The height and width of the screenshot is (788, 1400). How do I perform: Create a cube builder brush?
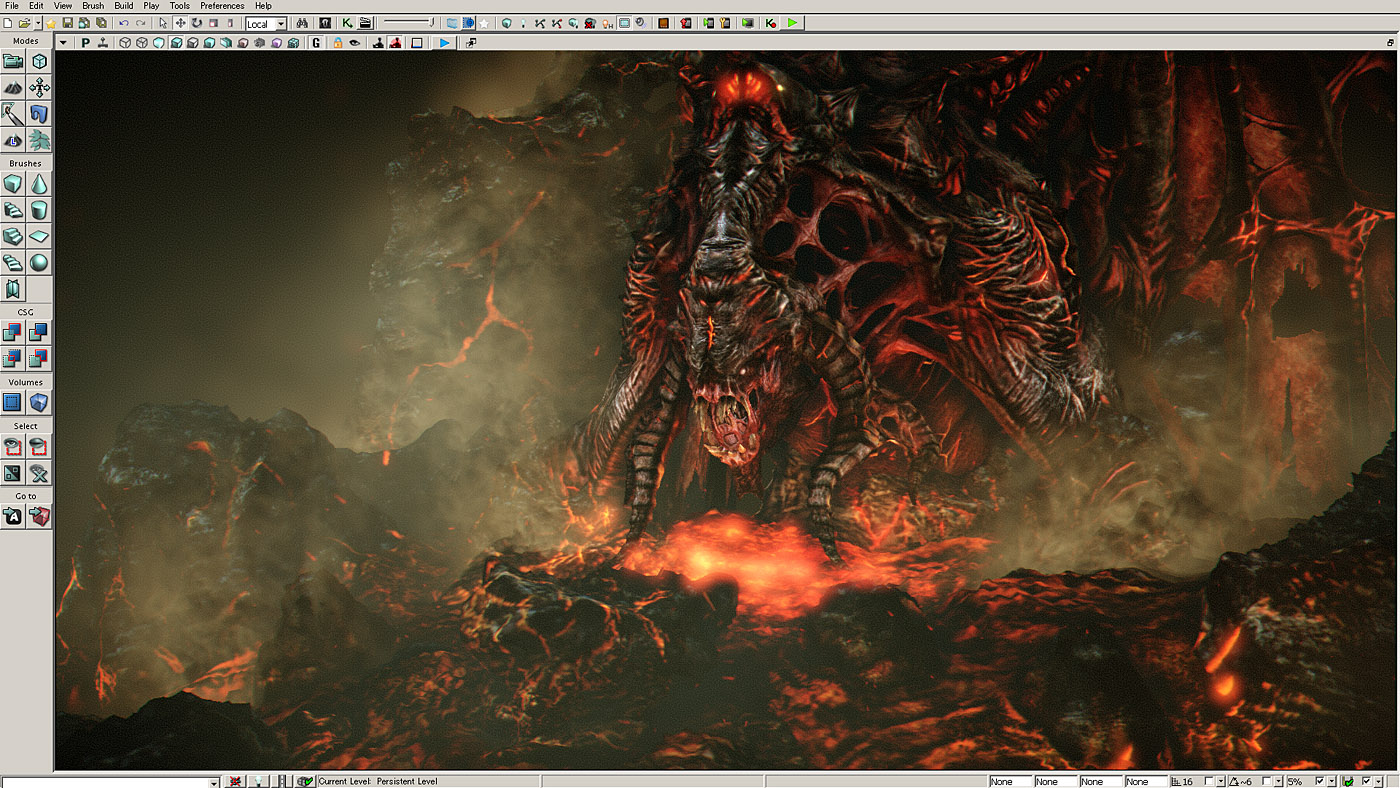(13, 184)
